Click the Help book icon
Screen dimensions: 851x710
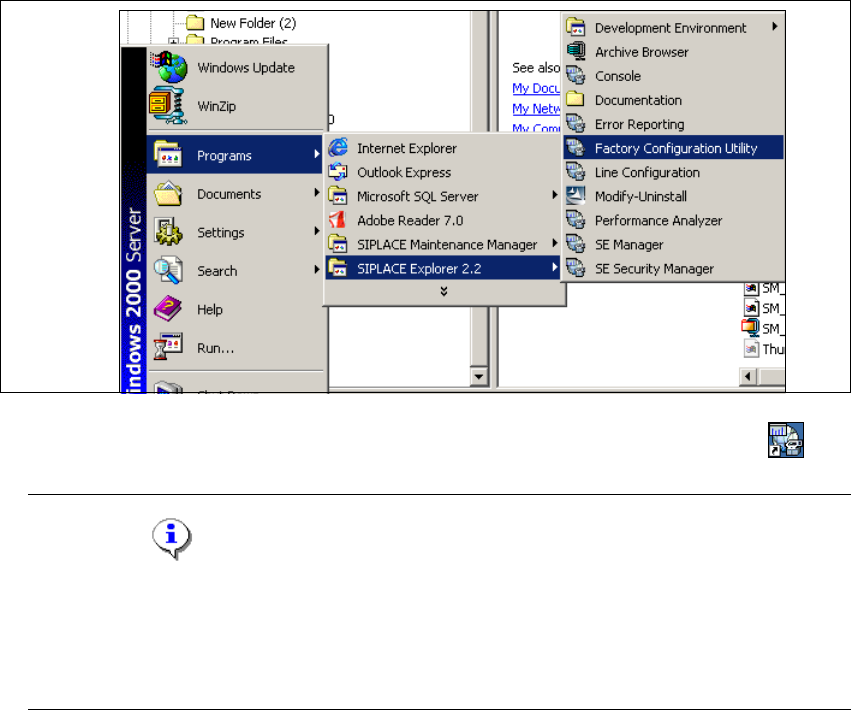168,309
